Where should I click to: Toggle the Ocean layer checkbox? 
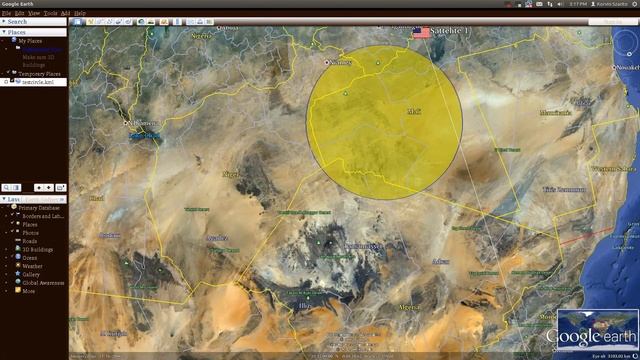(12, 256)
